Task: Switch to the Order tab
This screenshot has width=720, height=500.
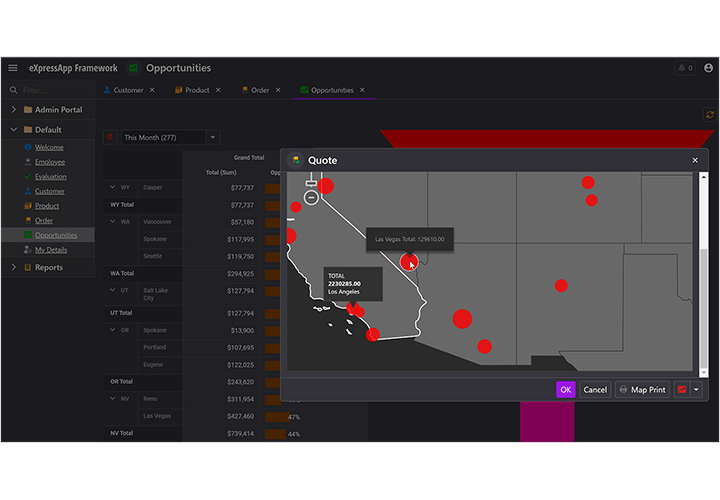Action: tap(258, 90)
